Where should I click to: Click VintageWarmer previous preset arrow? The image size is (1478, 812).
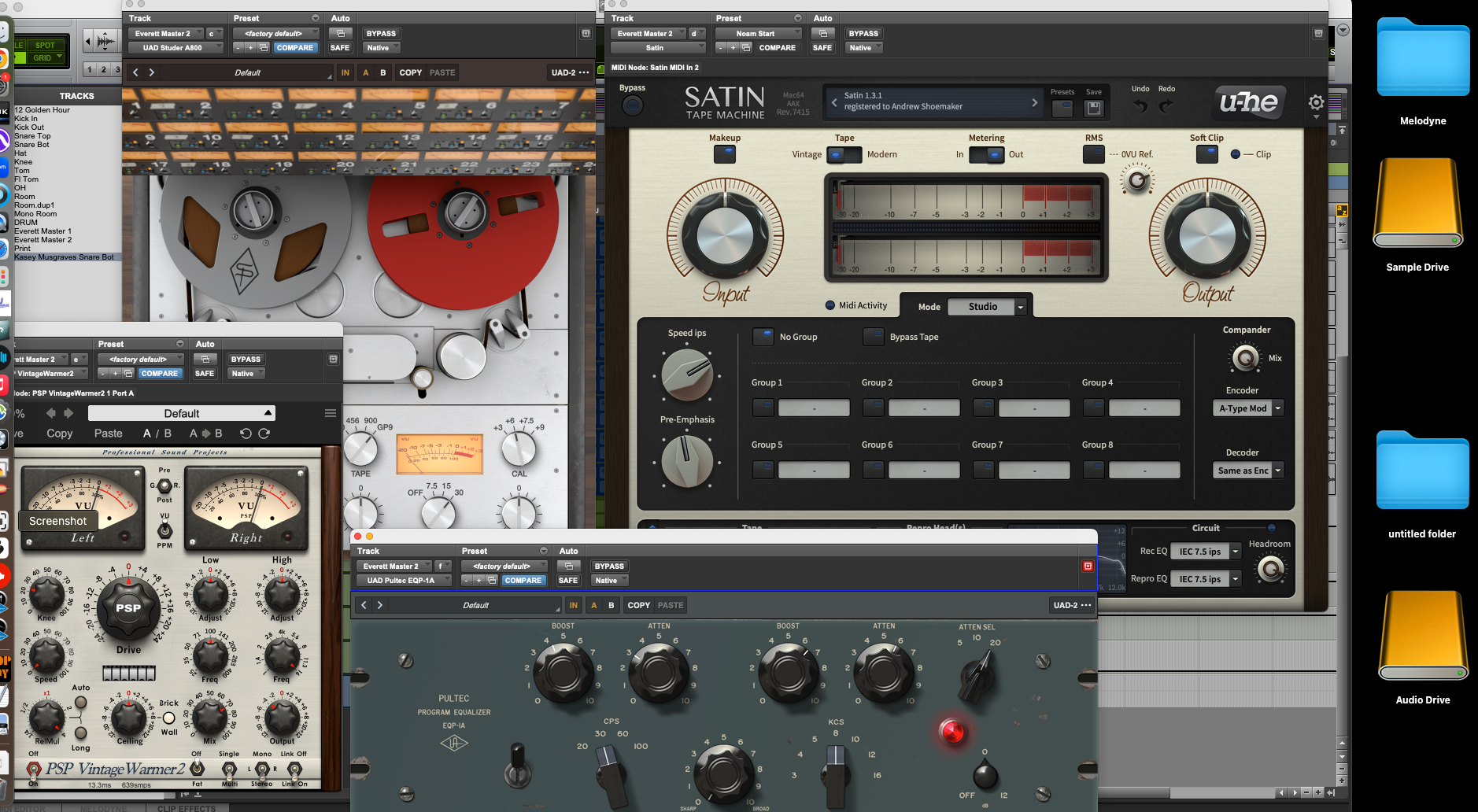(51, 413)
